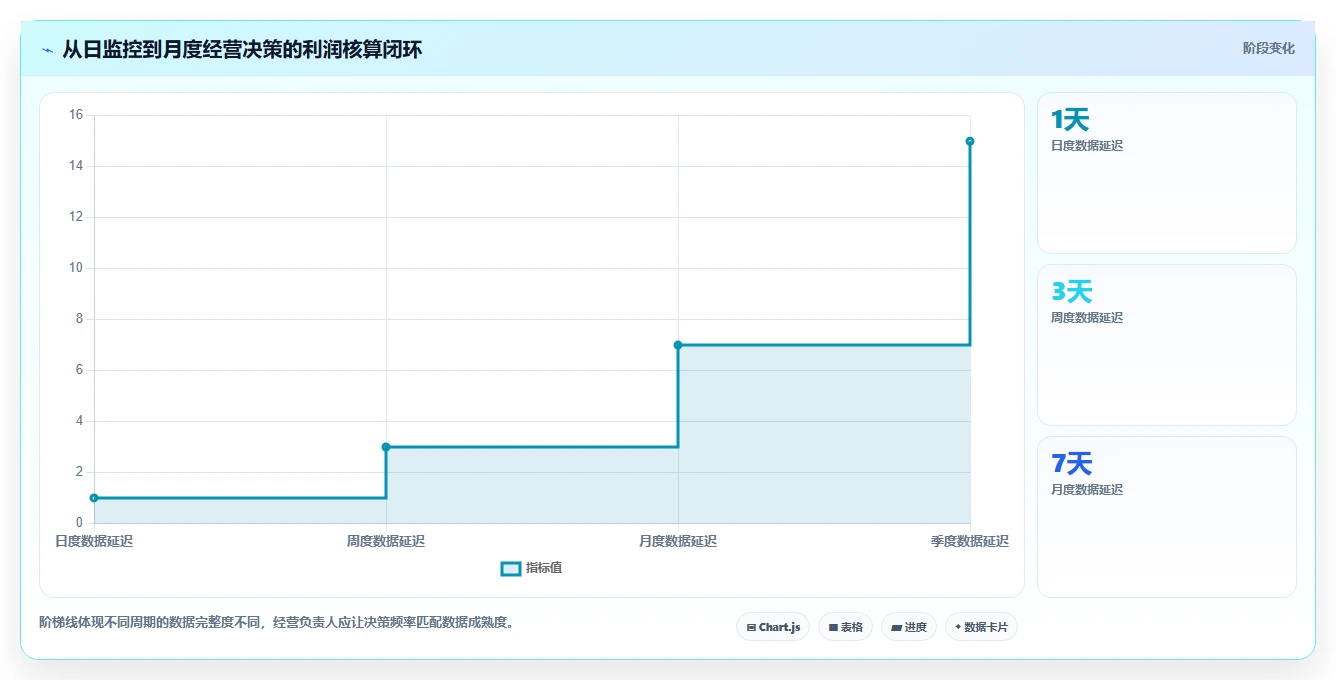Open the 3天 周度数据延迟 card
The image size is (1336, 680).
1167,345
